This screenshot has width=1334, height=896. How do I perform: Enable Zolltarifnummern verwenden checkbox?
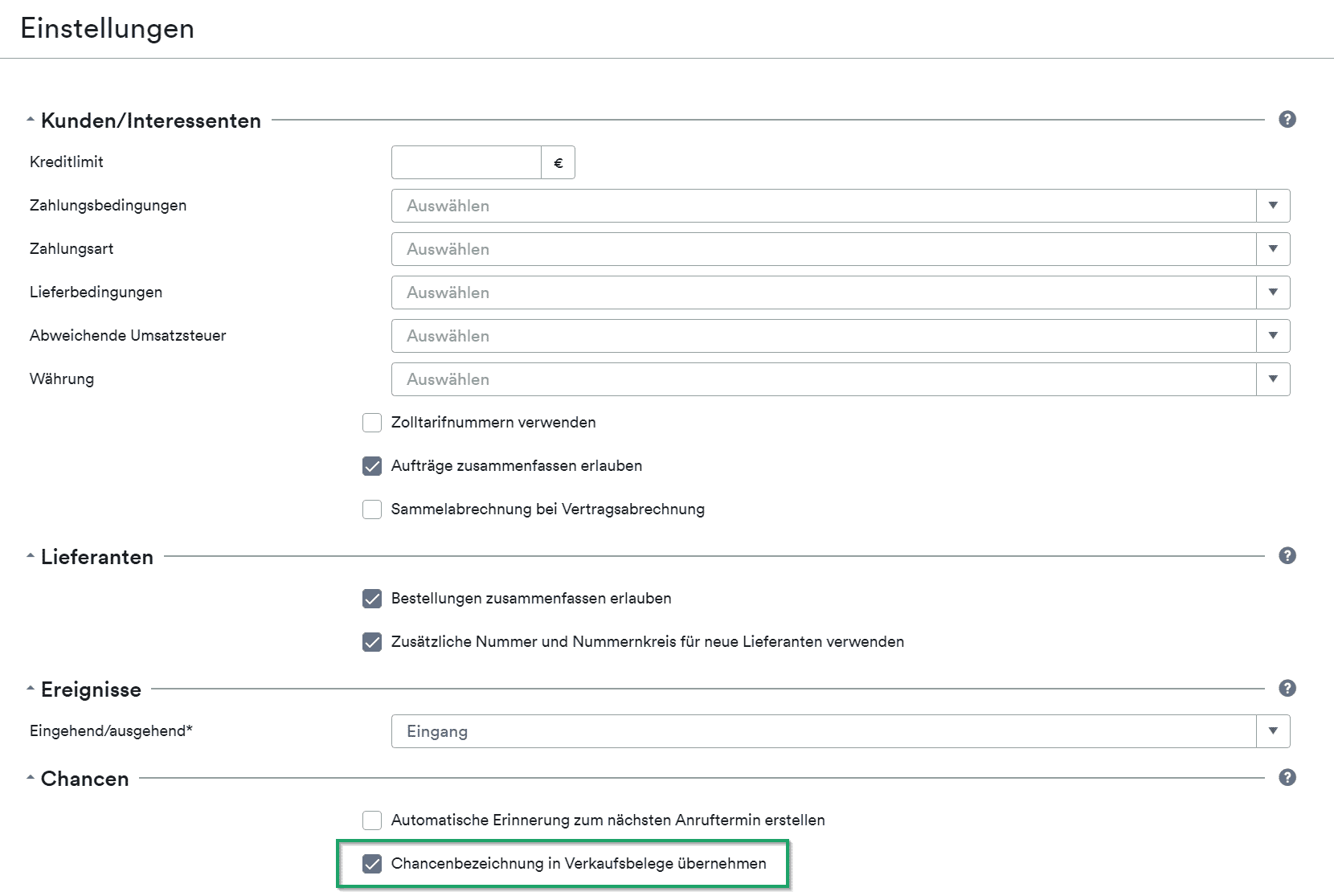pyautogui.click(x=372, y=423)
